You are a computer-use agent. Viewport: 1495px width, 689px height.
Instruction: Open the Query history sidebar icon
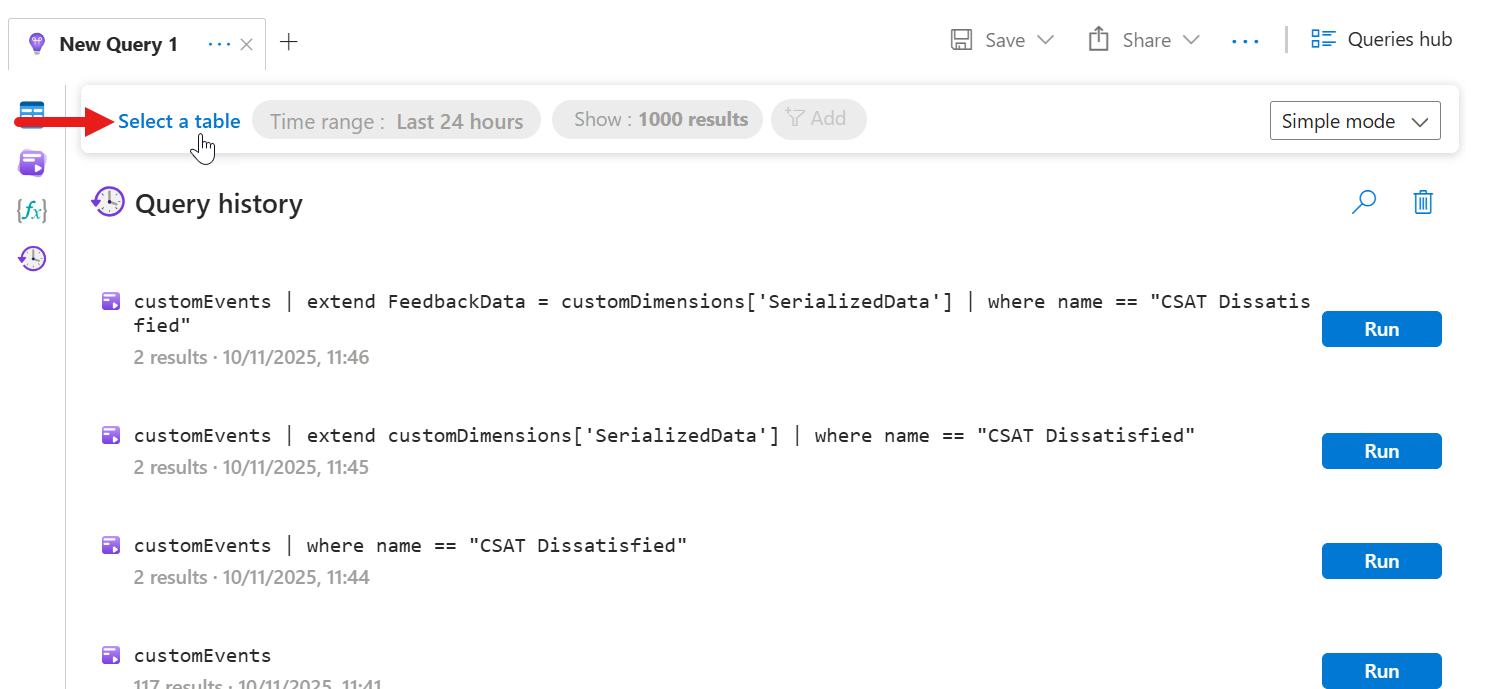pos(32,259)
